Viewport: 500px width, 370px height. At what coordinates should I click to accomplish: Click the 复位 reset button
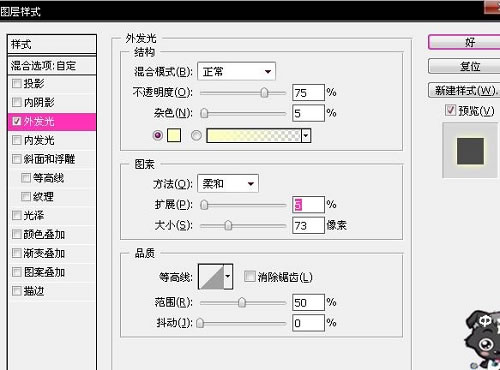(464, 66)
